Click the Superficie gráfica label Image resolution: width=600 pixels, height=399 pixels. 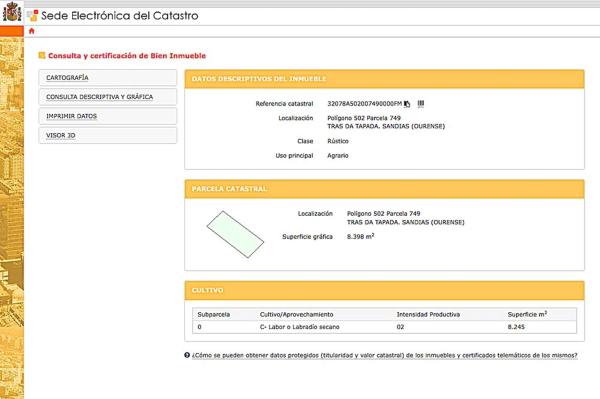[307, 237]
